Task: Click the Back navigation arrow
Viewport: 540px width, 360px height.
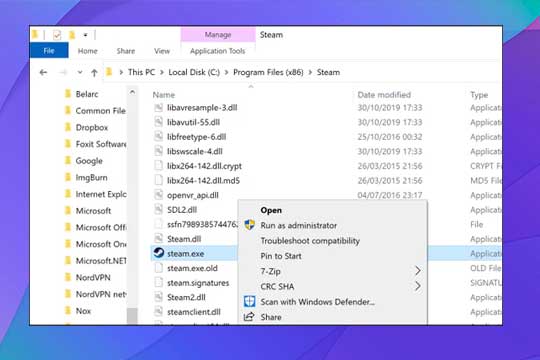Action: pos(43,72)
